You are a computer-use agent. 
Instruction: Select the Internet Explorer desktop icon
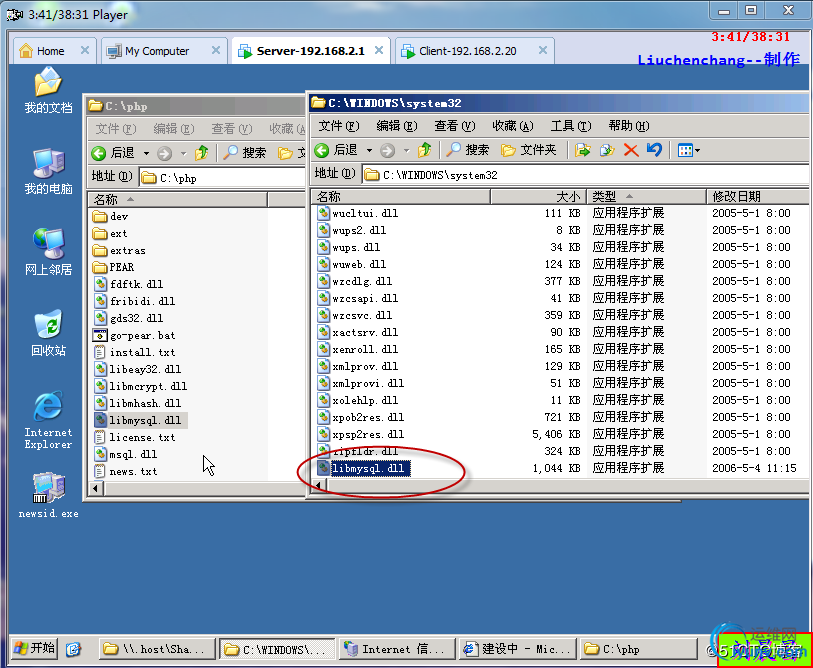pos(47,420)
